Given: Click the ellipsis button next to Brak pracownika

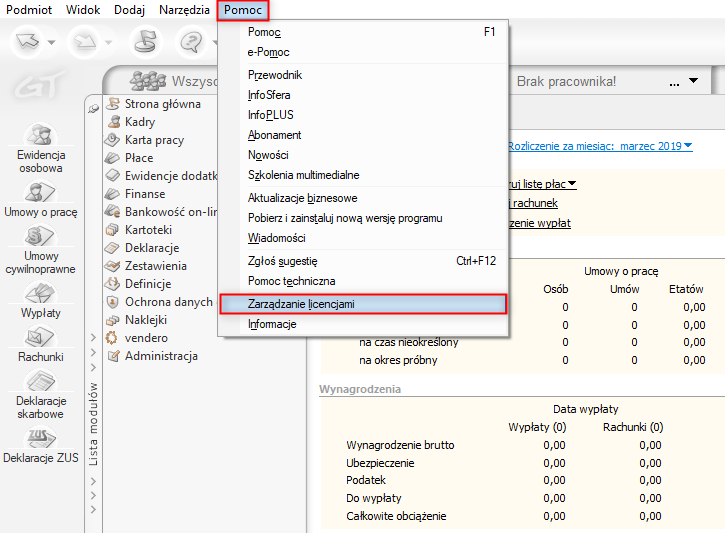Looking at the screenshot, I should (675, 84).
